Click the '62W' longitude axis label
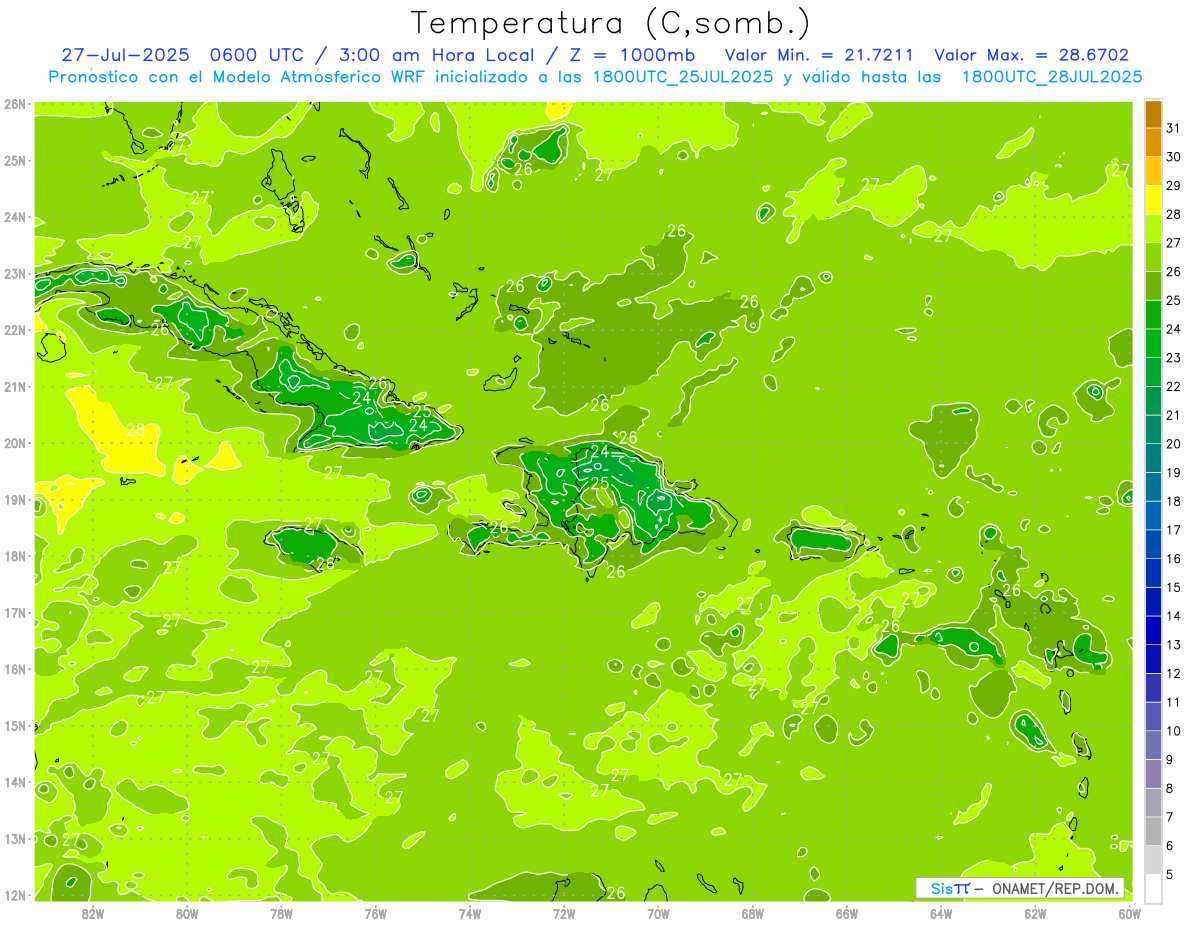This screenshot has height=927, width=1200. [1035, 914]
